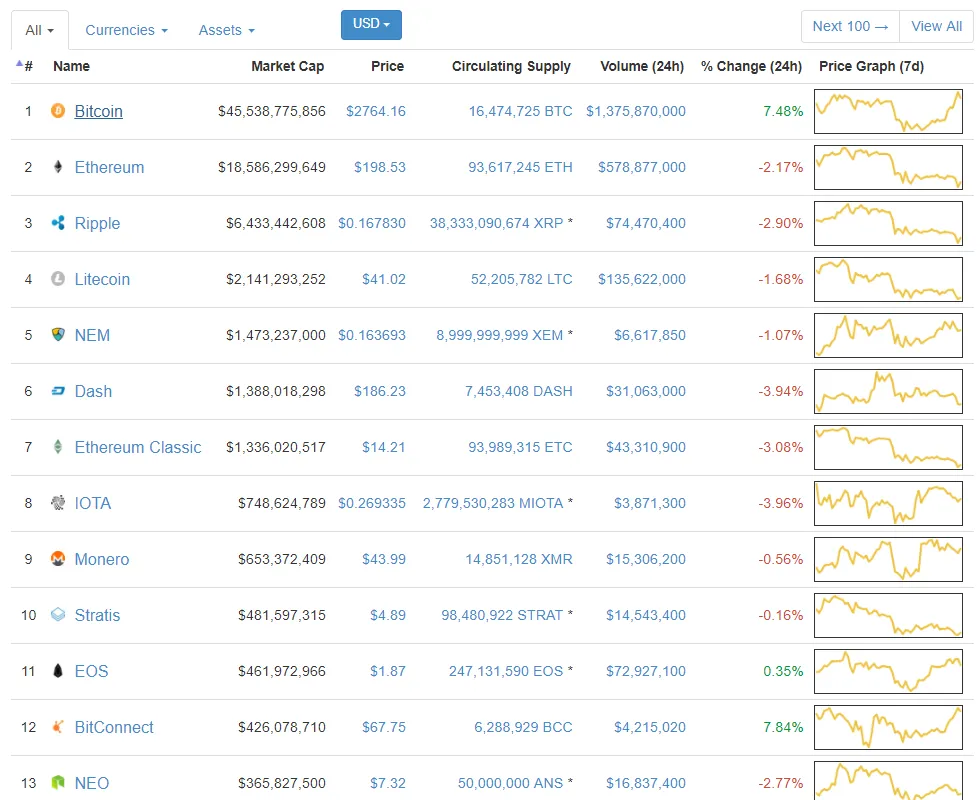The height and width of the screenshot is (800, 980).
Task: Open the Litecoin coin page
Action: (102, 279)
